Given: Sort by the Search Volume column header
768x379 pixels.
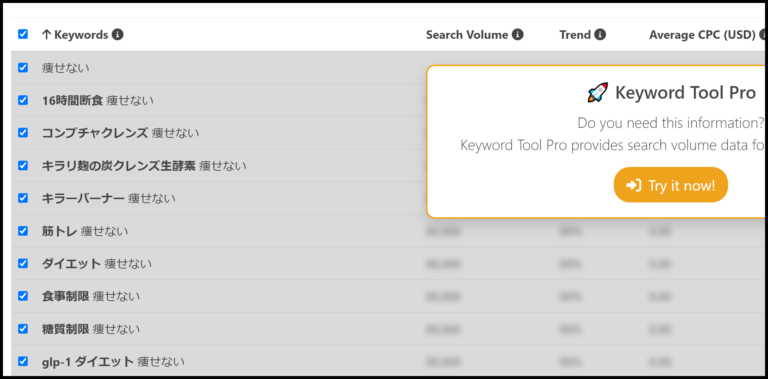Looking at the screenshot, I should [467, 35].
